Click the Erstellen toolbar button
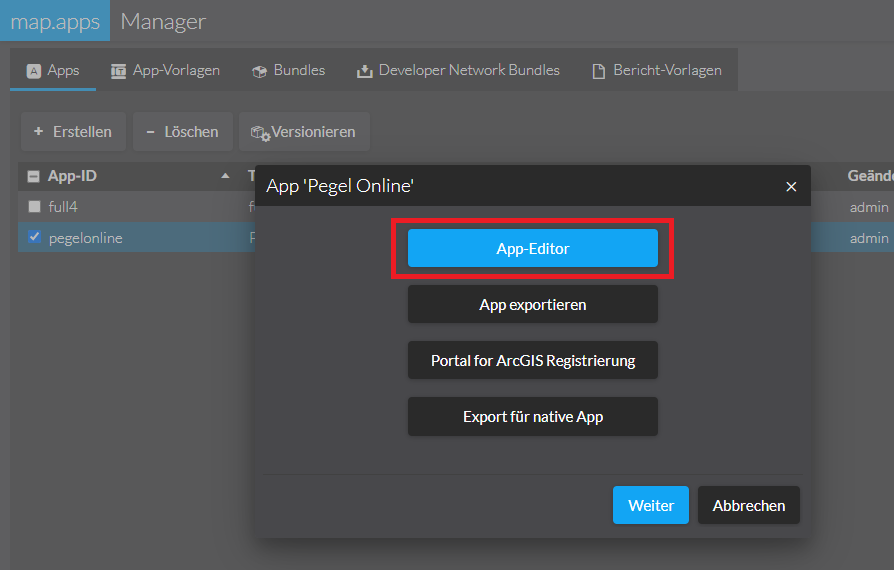Viewport: 894px width, 570px height. [x=73, y=132]
